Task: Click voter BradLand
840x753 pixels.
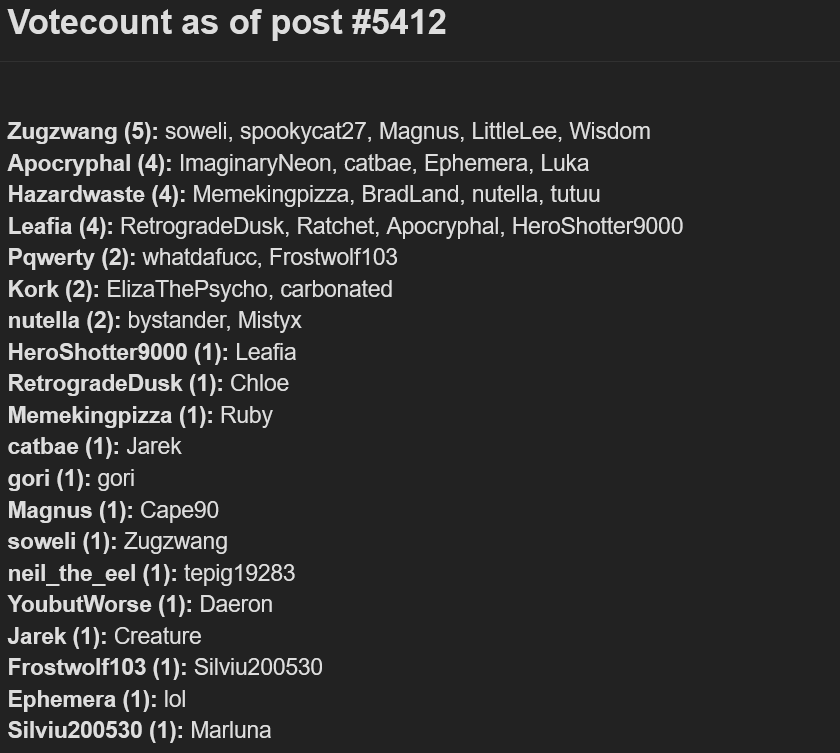Action: (x=410, y=194)
